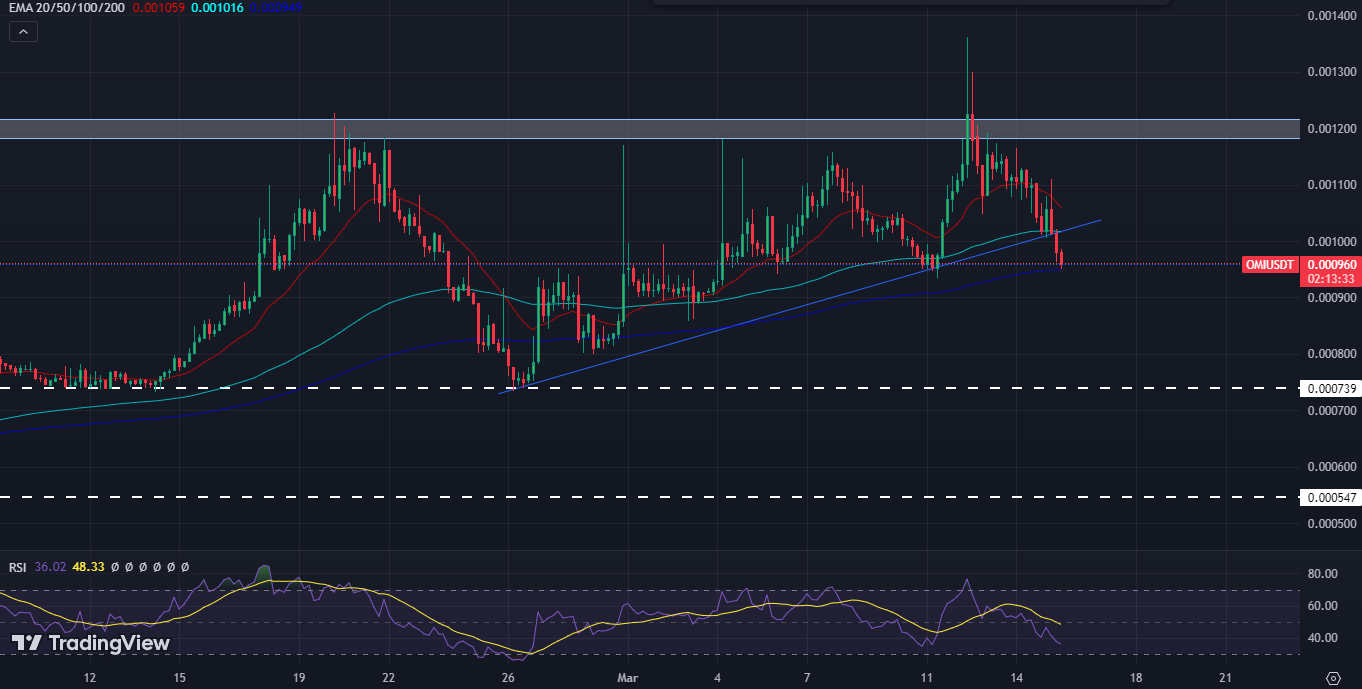1362x689 pixels.
Task: Select the gray resistance zone rectangle
Action: tap(650, 129)
